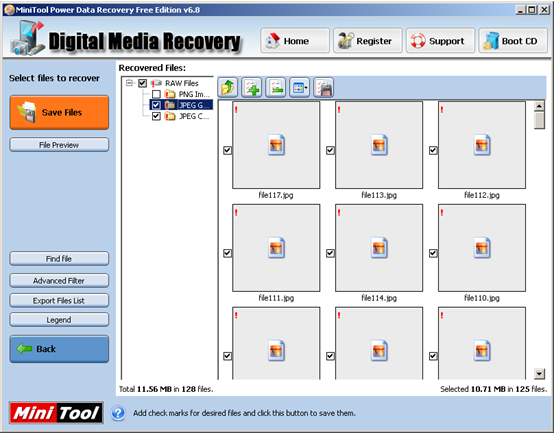Uncheck the JPEG C... folder checkbox

156,116
